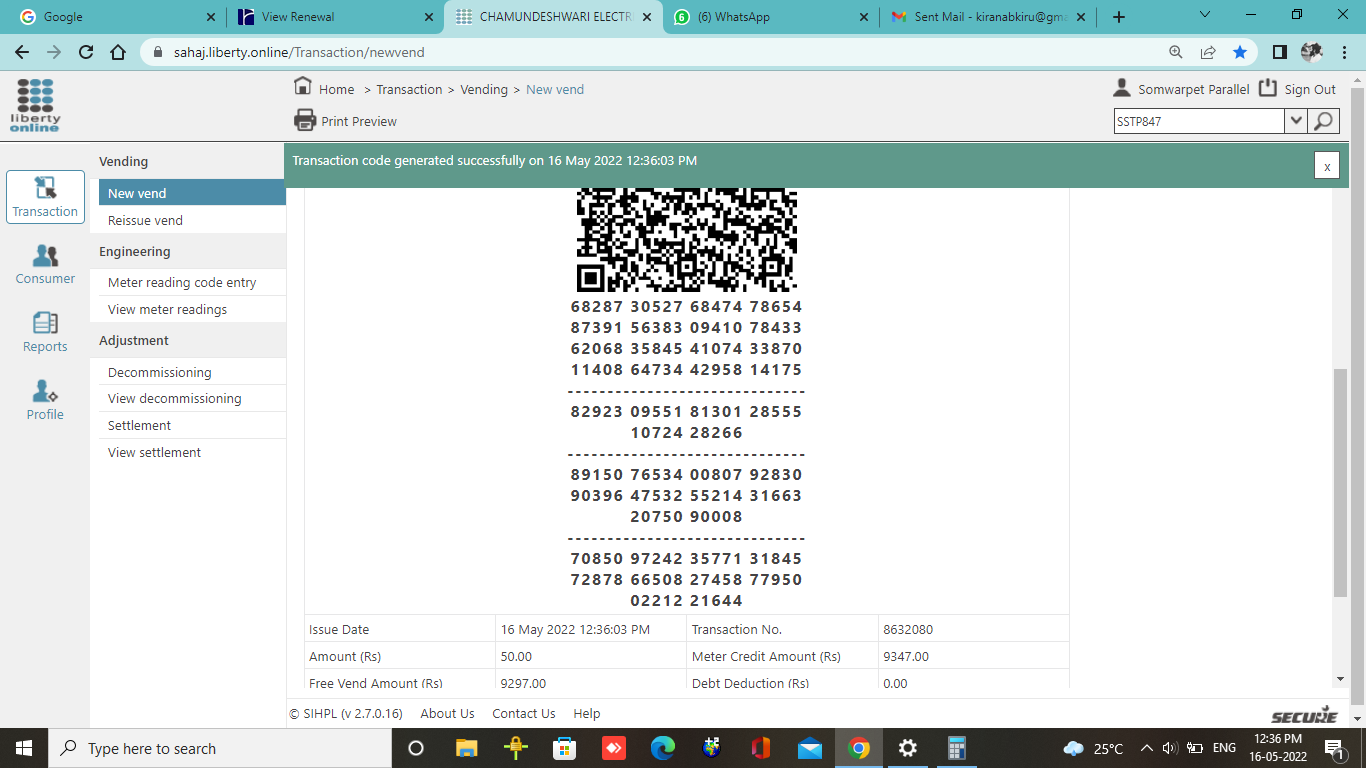This screenshot has height=768, width=1366.
Task: Open the Contact Us footer link
Action: coord(524,713)
